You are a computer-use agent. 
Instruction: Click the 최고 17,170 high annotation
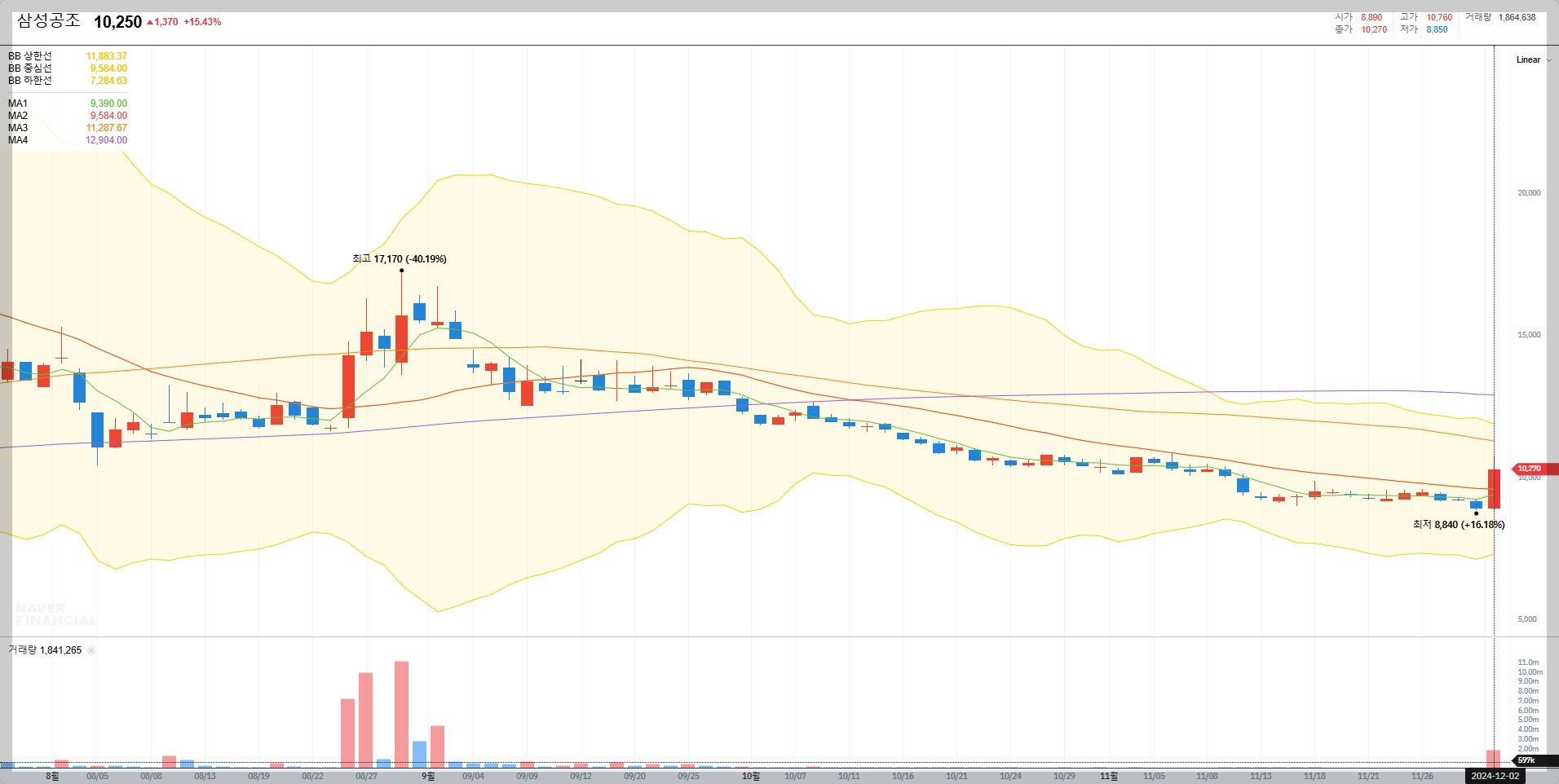[400, 259]
